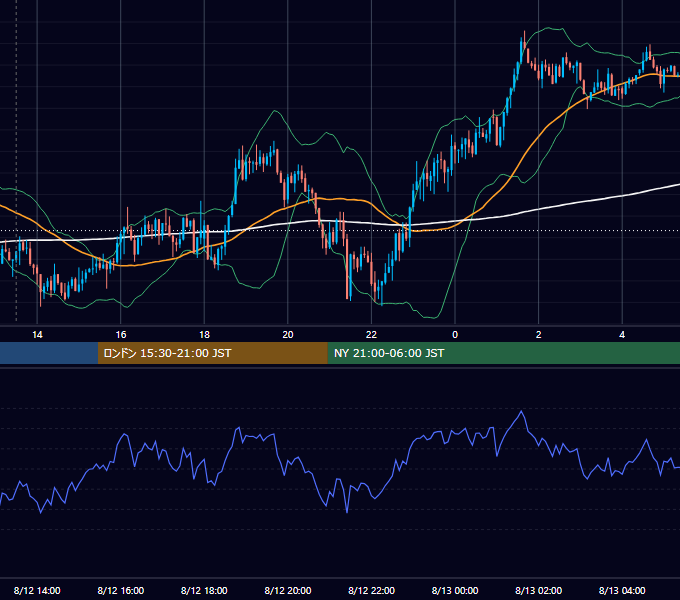Click the "18" hour label on upper time axis
680x600 pixels.
click(x=204, y=334)
